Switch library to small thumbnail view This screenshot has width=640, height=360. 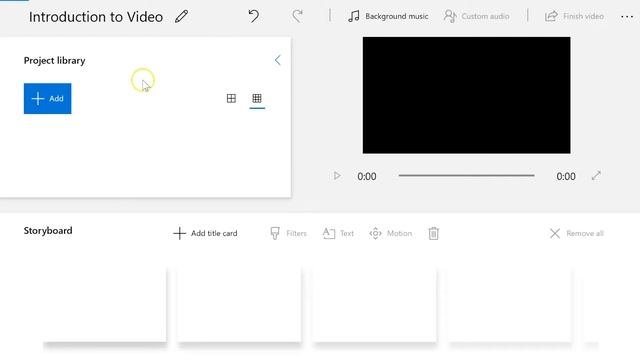coord(257,98)
